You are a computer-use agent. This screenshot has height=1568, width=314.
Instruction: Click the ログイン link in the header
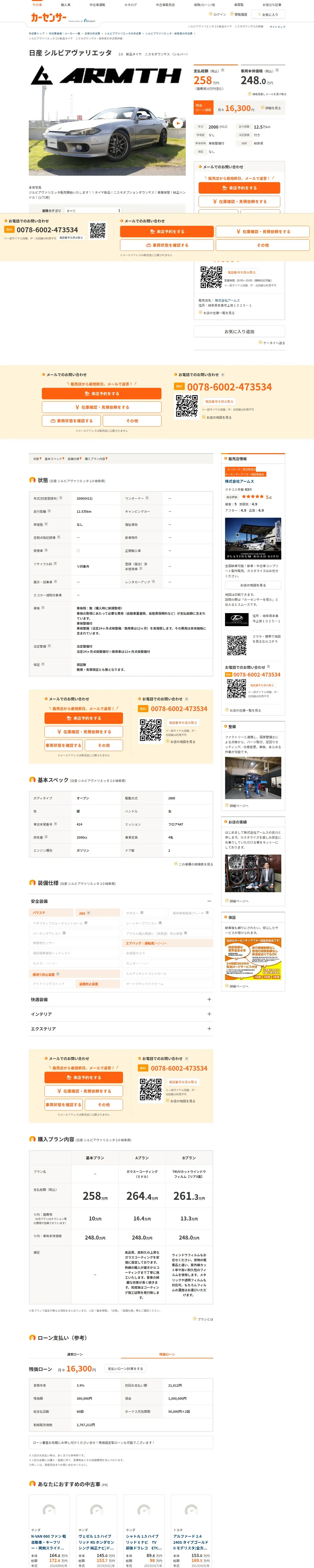pos(218,14)
